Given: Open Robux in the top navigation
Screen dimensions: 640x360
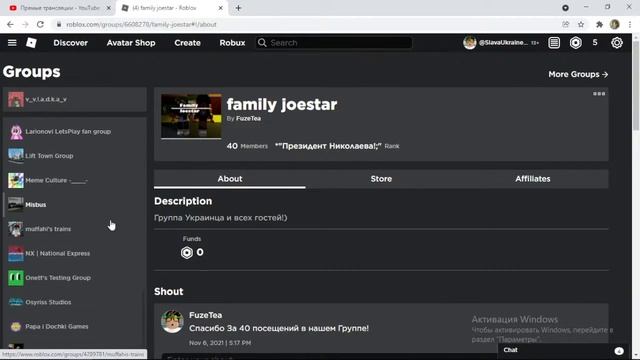Looking at the screenshot, I should click(x=232, y=43).
